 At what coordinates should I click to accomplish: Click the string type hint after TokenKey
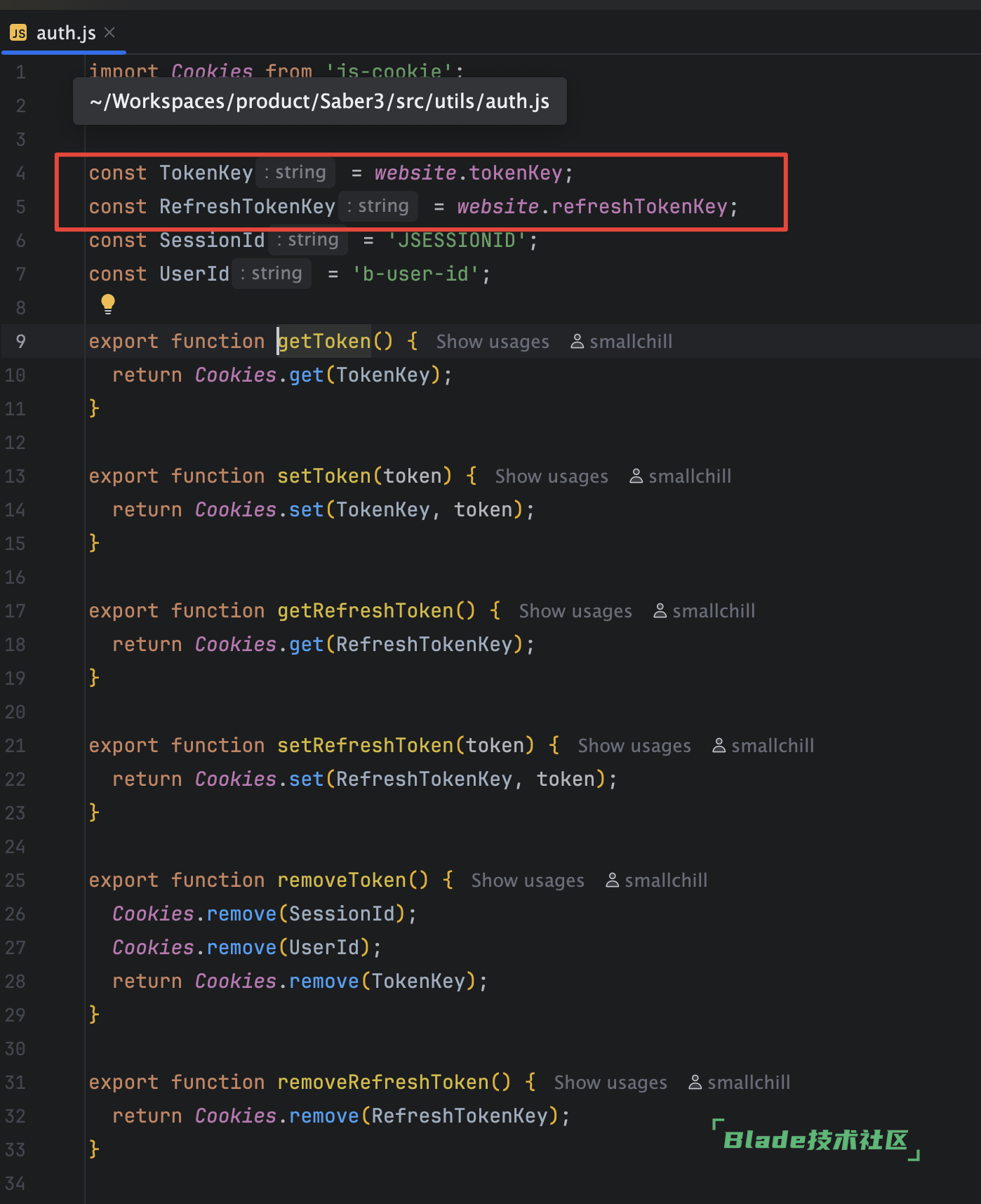click(x=295, y=173)
